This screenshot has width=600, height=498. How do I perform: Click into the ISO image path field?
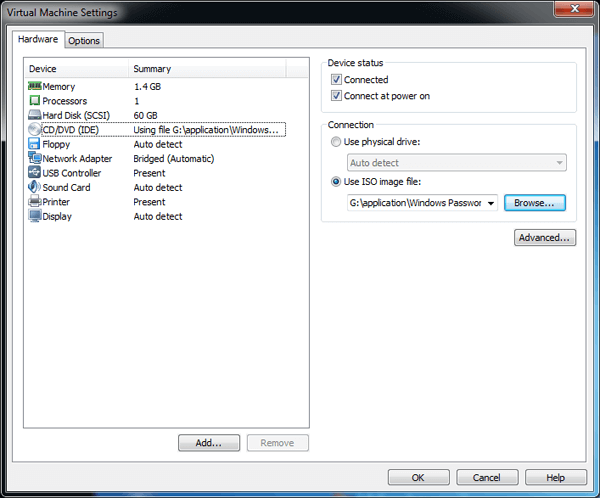coord(416,203)
